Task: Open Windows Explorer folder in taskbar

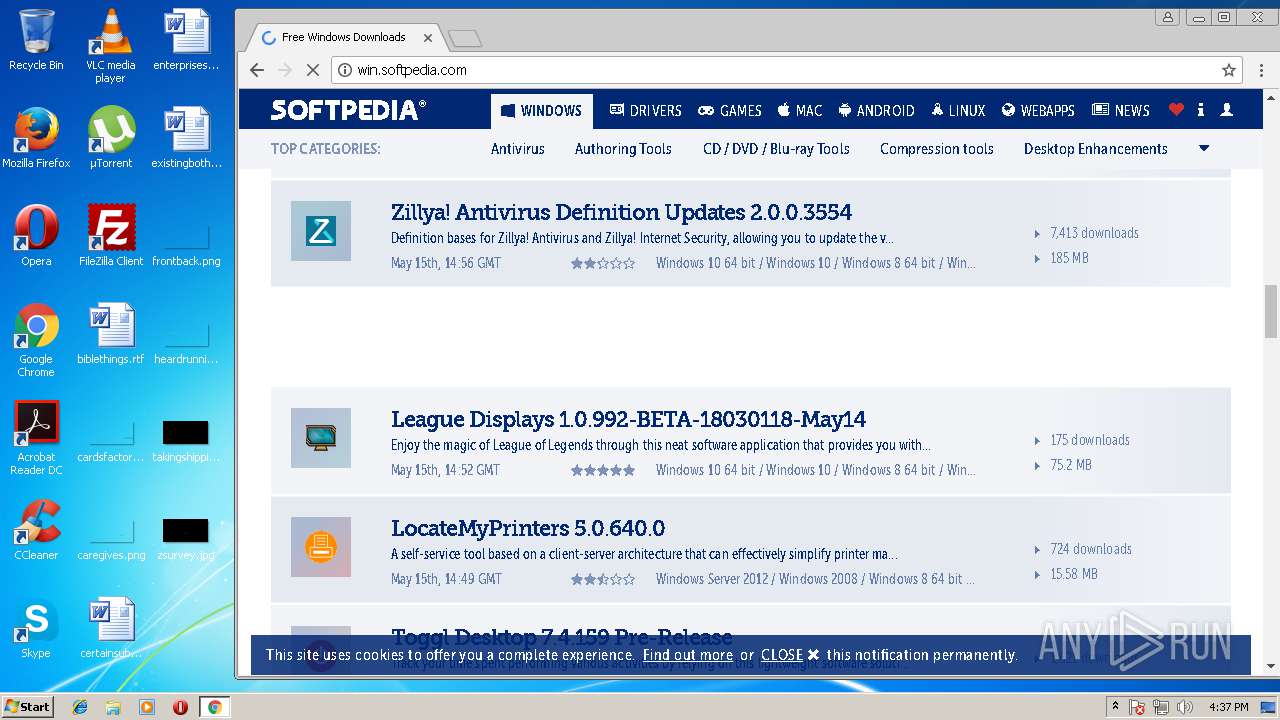Action: click(x=113, y=707)
